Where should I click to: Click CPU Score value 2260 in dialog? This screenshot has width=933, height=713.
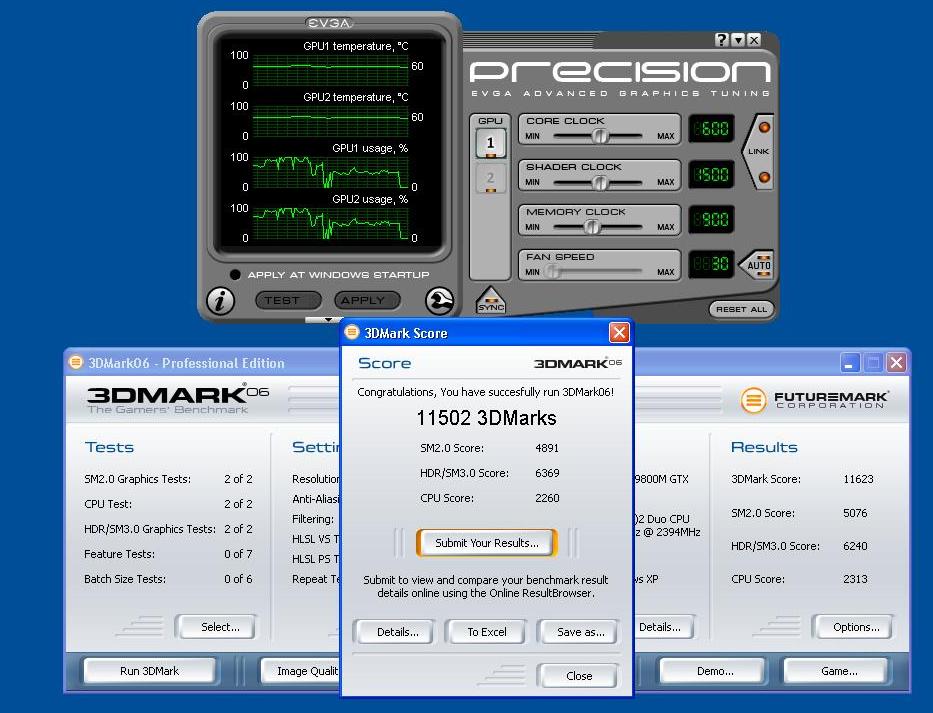coord(547,498)
